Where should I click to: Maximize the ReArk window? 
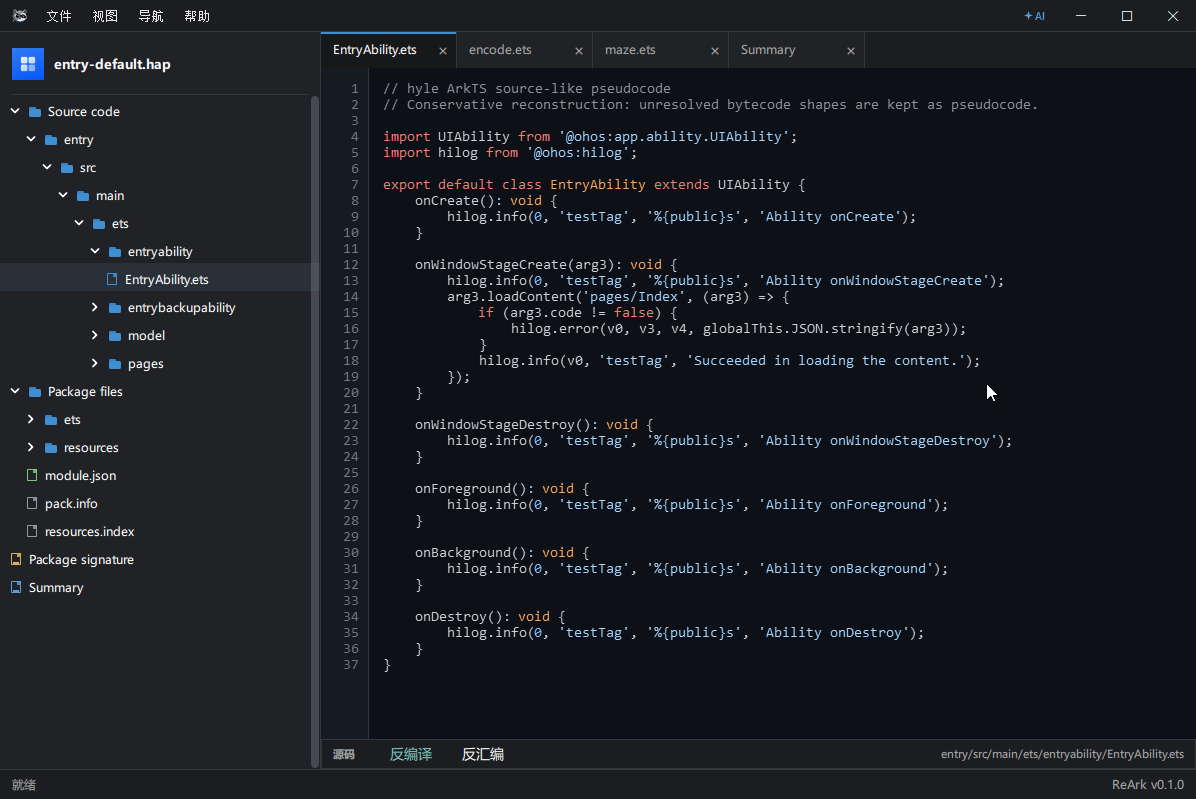[x=1127, y=16]
